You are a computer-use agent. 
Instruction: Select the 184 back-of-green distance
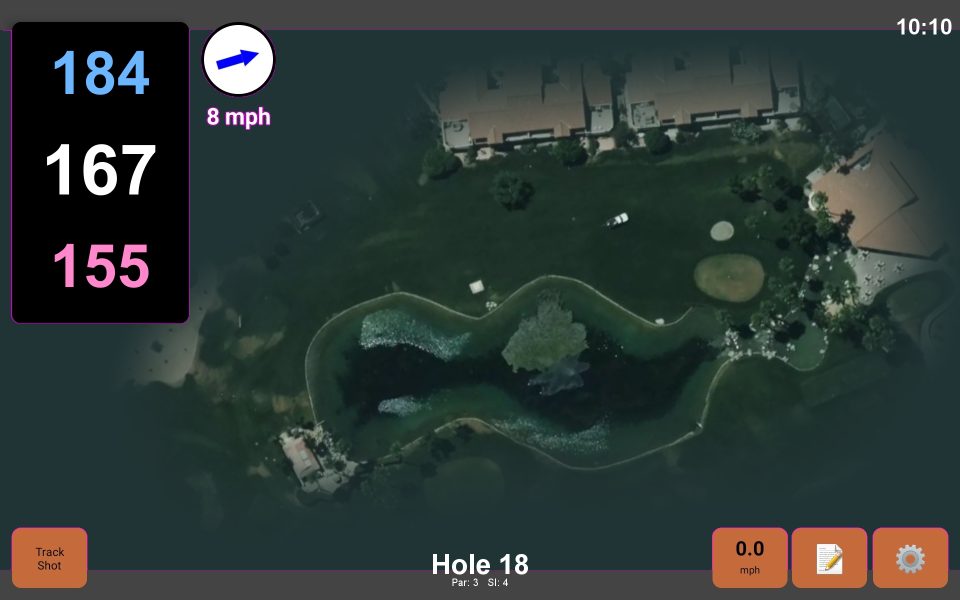(101, 73)
